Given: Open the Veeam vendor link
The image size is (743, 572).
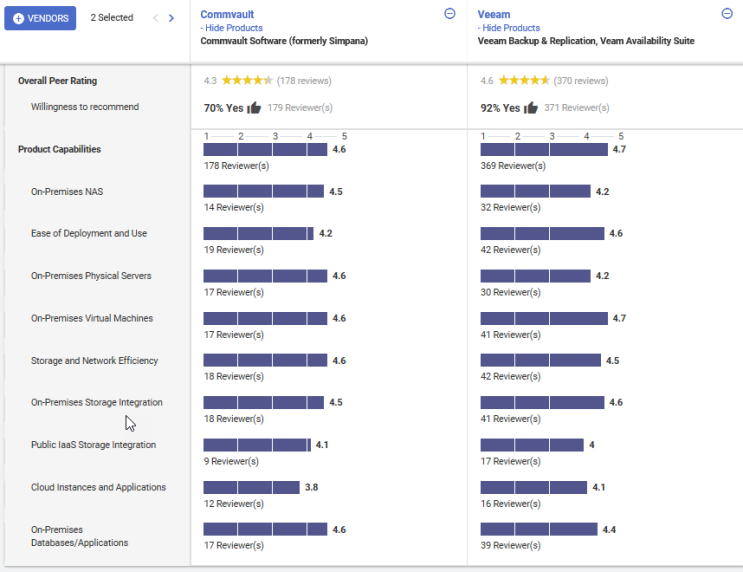Looking at the screenshot, I should click(495, 15).
